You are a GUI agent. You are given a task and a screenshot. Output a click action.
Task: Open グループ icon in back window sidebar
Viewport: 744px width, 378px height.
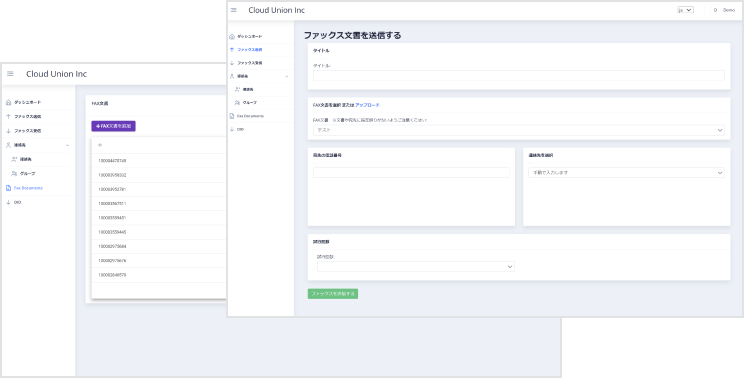click(14, 174)
